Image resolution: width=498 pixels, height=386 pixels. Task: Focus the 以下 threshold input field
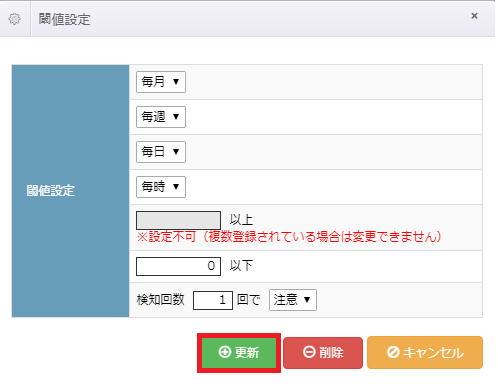pyautogui.click(x=178, y=266)
